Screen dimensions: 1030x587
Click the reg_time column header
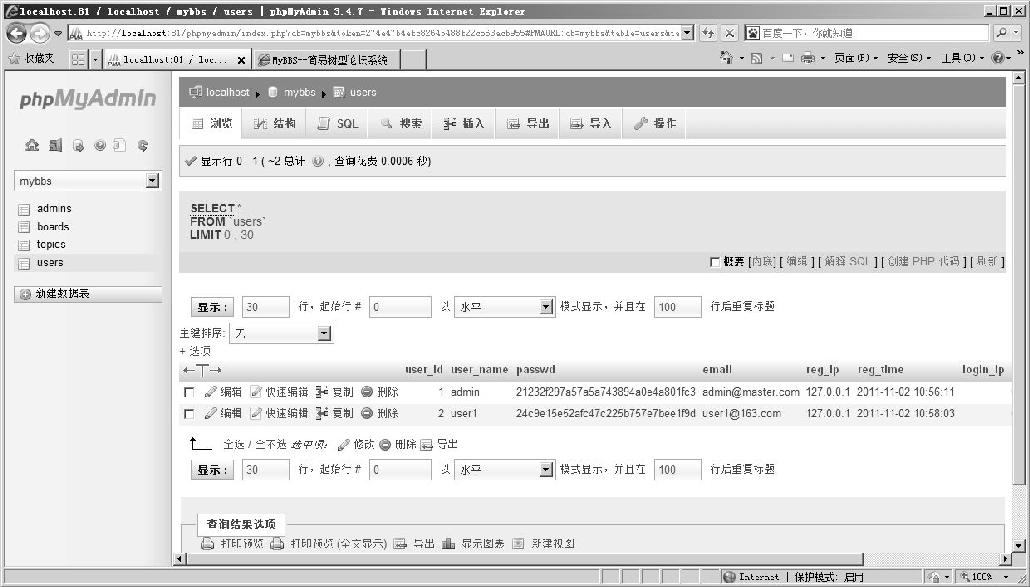point(880,370)
